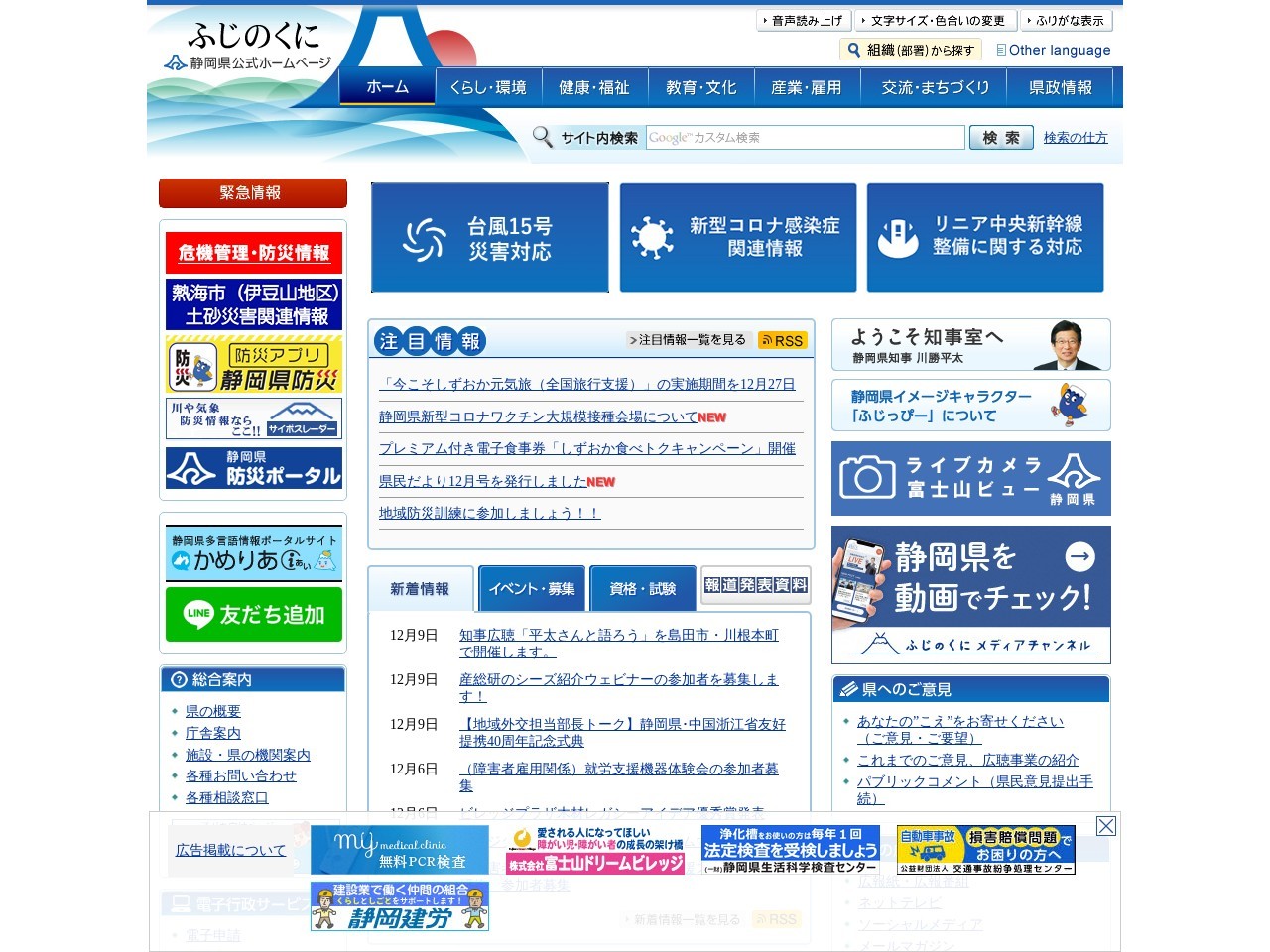This screenshot has height=952, width=1270.
Task: Open the サイポスレーダー weather banner
Action: coord(254,418)
